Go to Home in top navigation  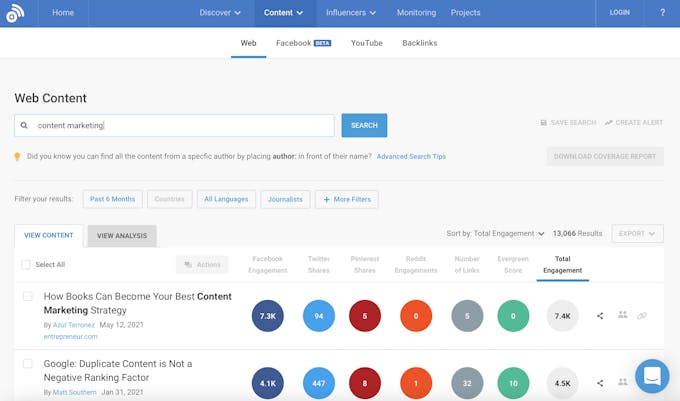pyautogui.click(x=63, y=13)
